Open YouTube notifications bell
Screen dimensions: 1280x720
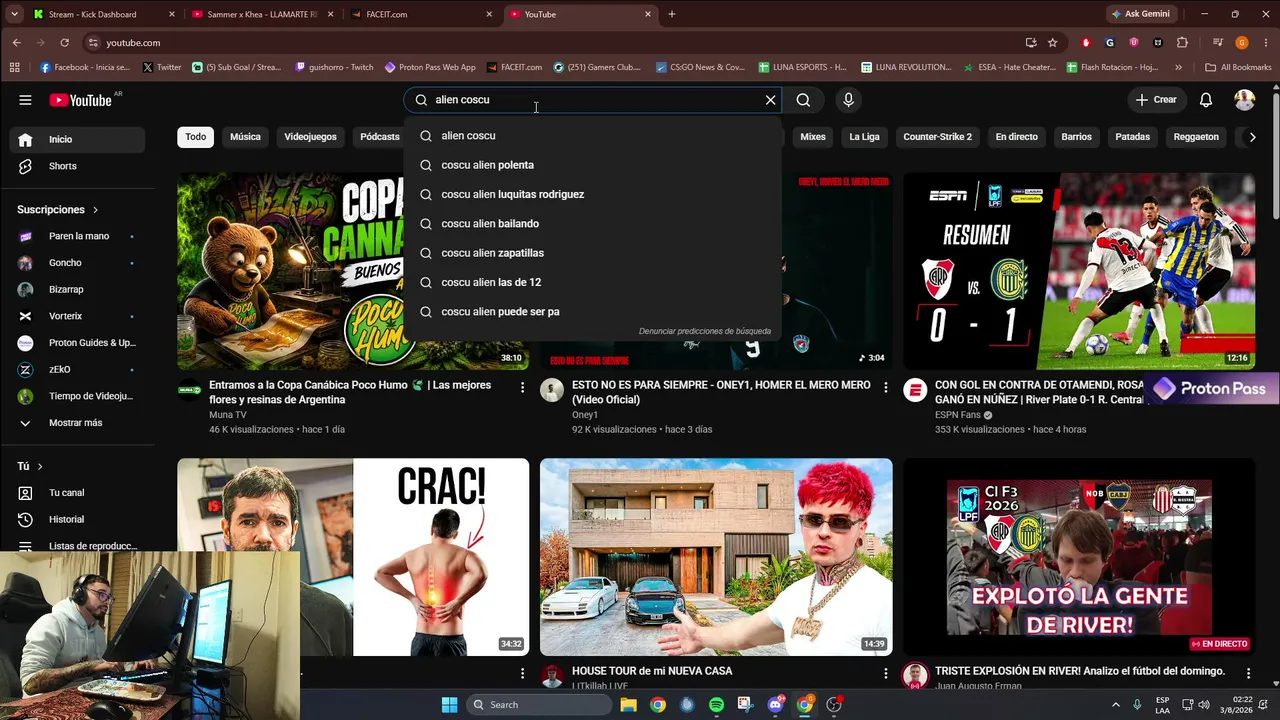tap(1206, 100)
